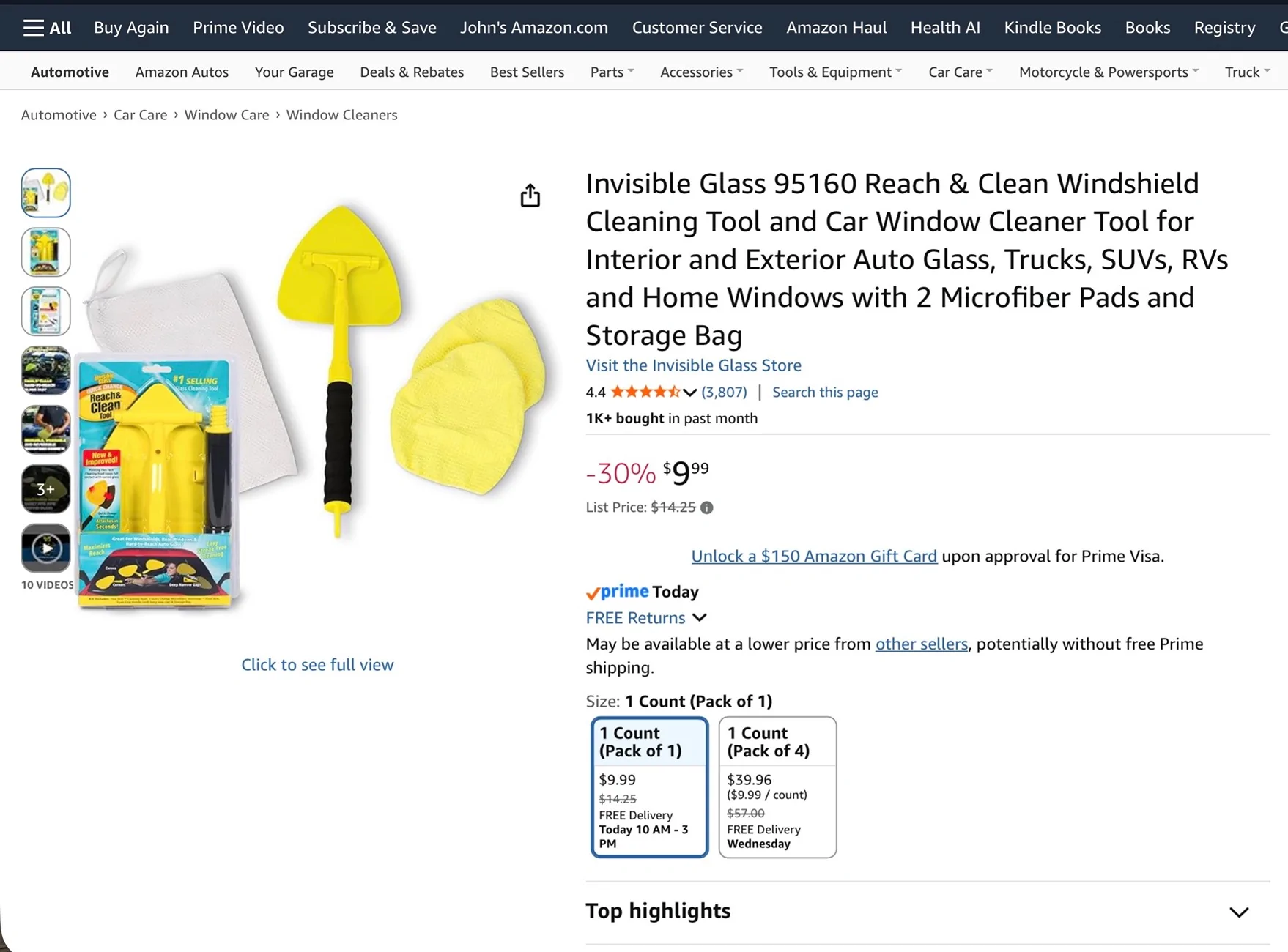Open Customer Service in top navigation
Image resolution: width=1288 pixels, height=952 pixels.
click(x=697, y=28)
